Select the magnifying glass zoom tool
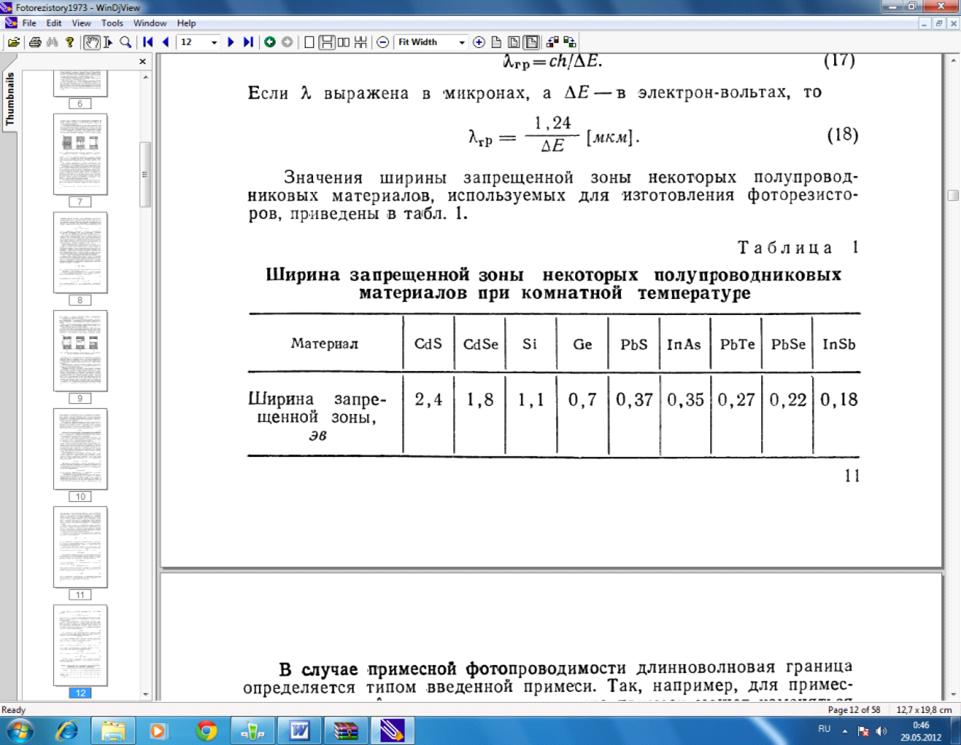 tap(126, 42)
